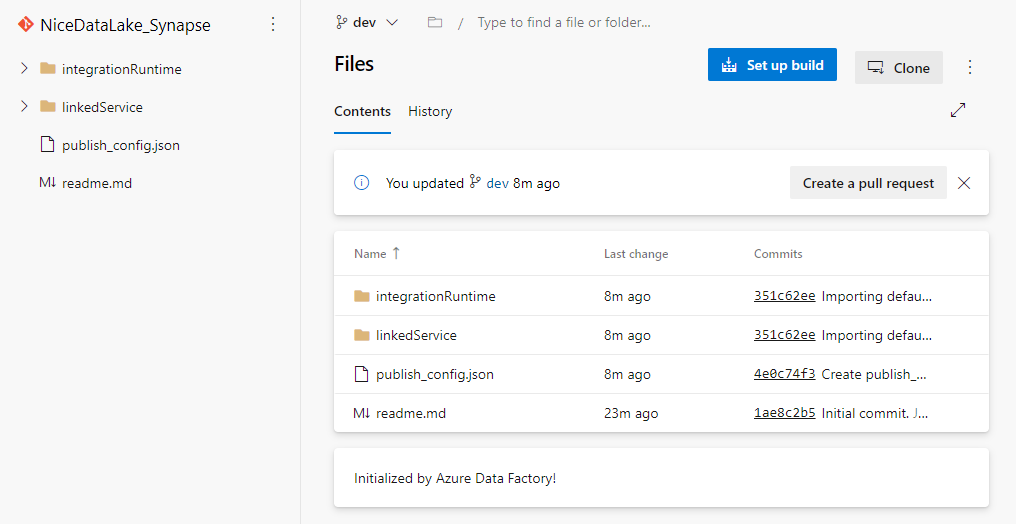Click folder icon of linkedService table row
Screen dimensions: 1016x524
[x=362, y=335]
